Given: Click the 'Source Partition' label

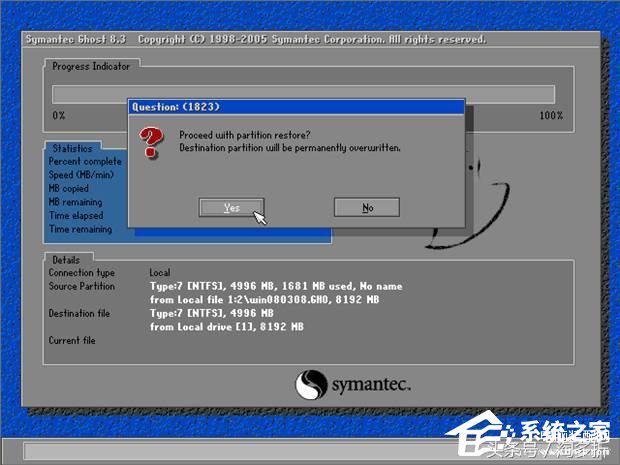Looking at the screenshot, I should (x=81, y=286).
